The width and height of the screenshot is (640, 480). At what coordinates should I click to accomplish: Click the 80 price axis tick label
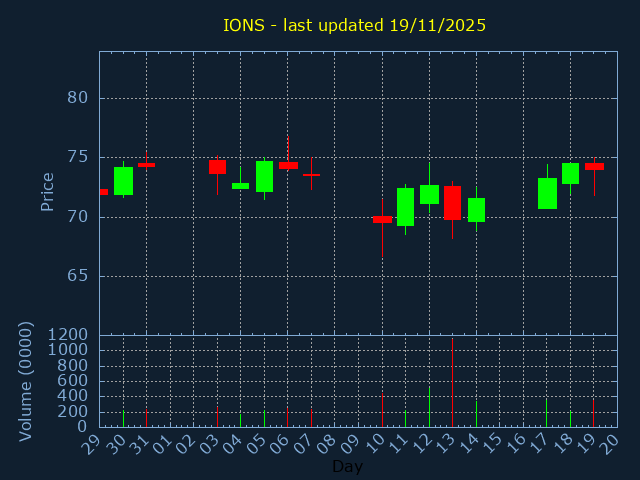(78, 98)
